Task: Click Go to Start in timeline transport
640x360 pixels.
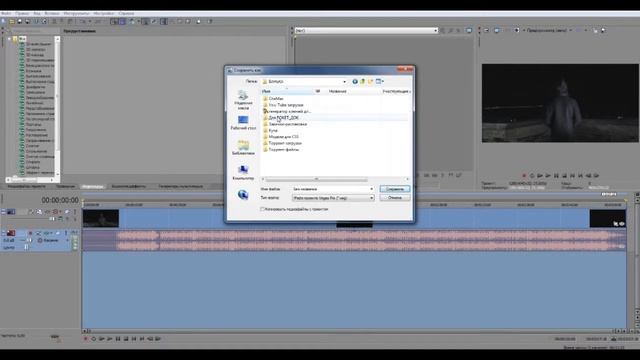Action: (x=134, y=339)
